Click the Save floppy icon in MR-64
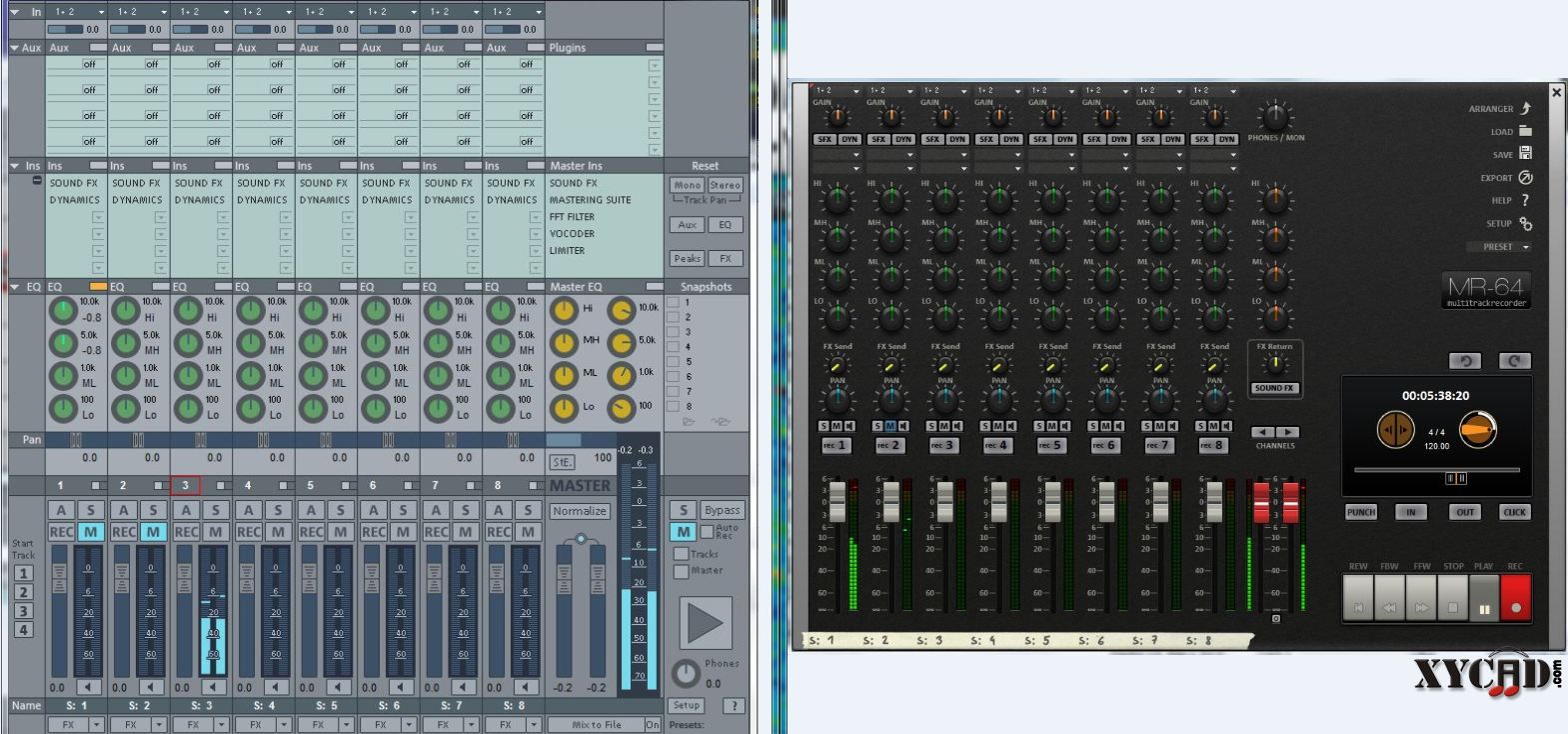 pos(1526,154)
